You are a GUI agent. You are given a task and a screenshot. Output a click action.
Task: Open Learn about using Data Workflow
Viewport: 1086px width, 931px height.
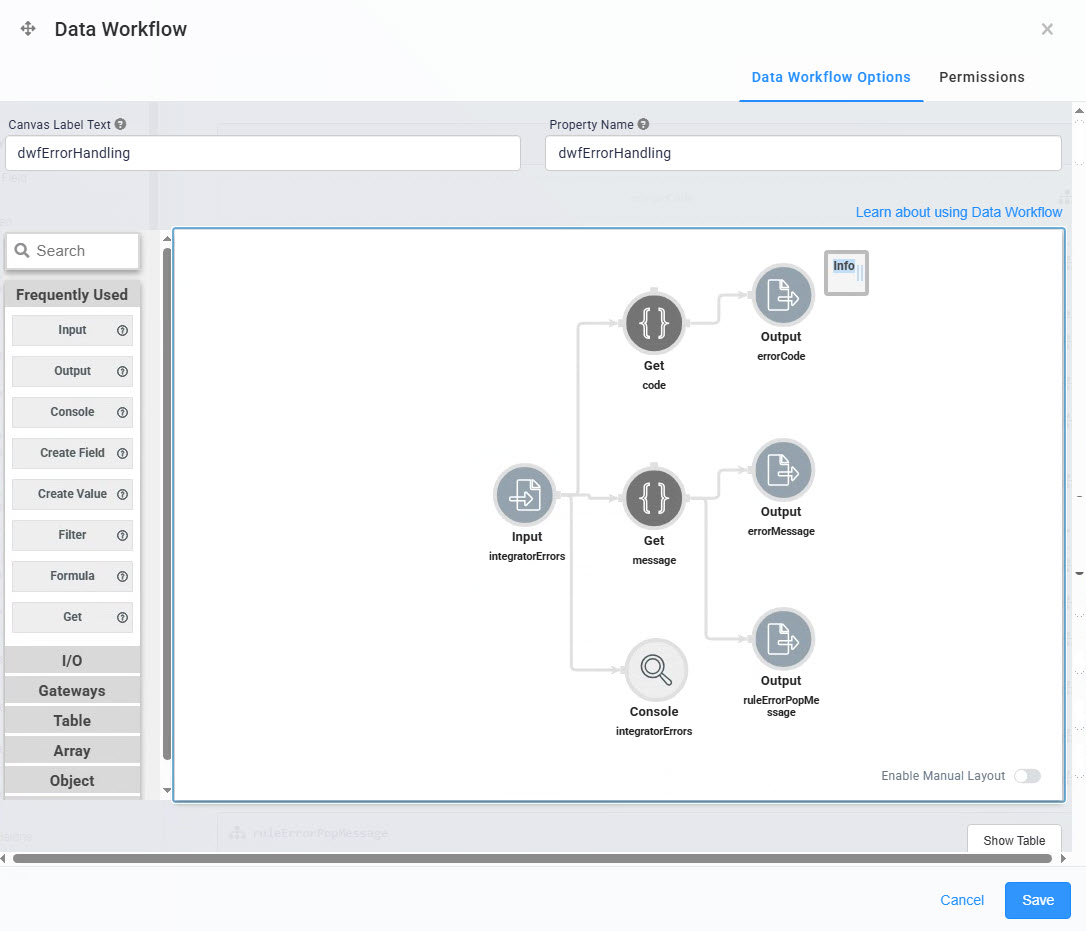(958, 212)
